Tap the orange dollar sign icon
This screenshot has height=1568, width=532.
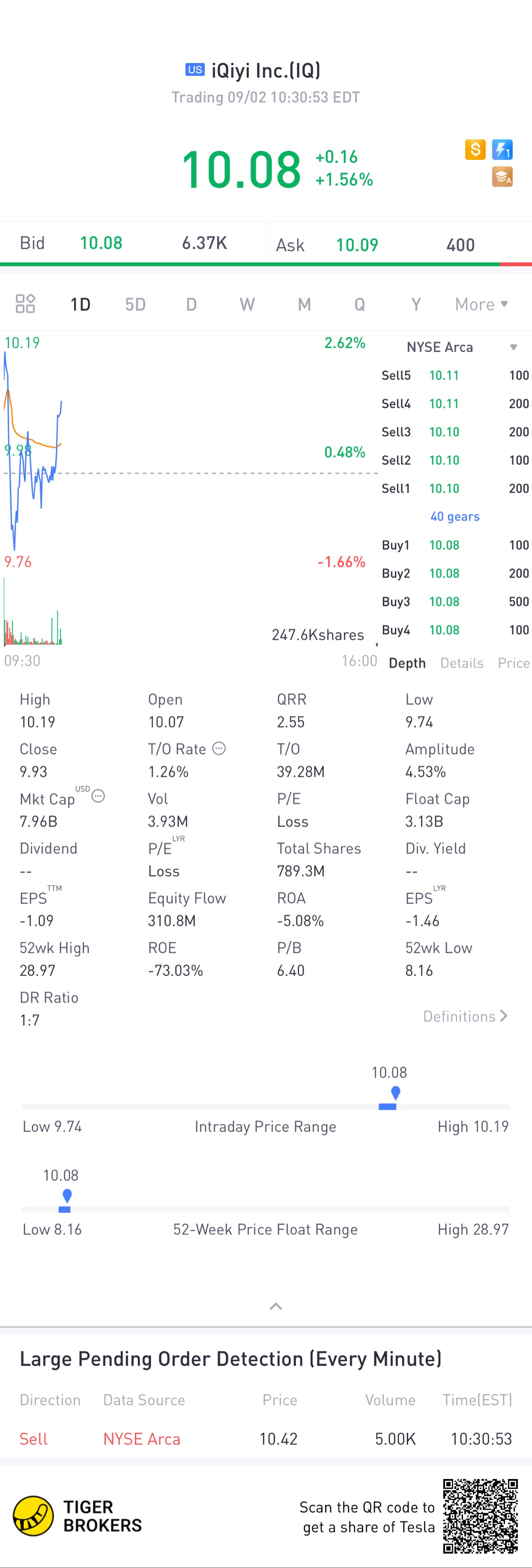point(475,150)
